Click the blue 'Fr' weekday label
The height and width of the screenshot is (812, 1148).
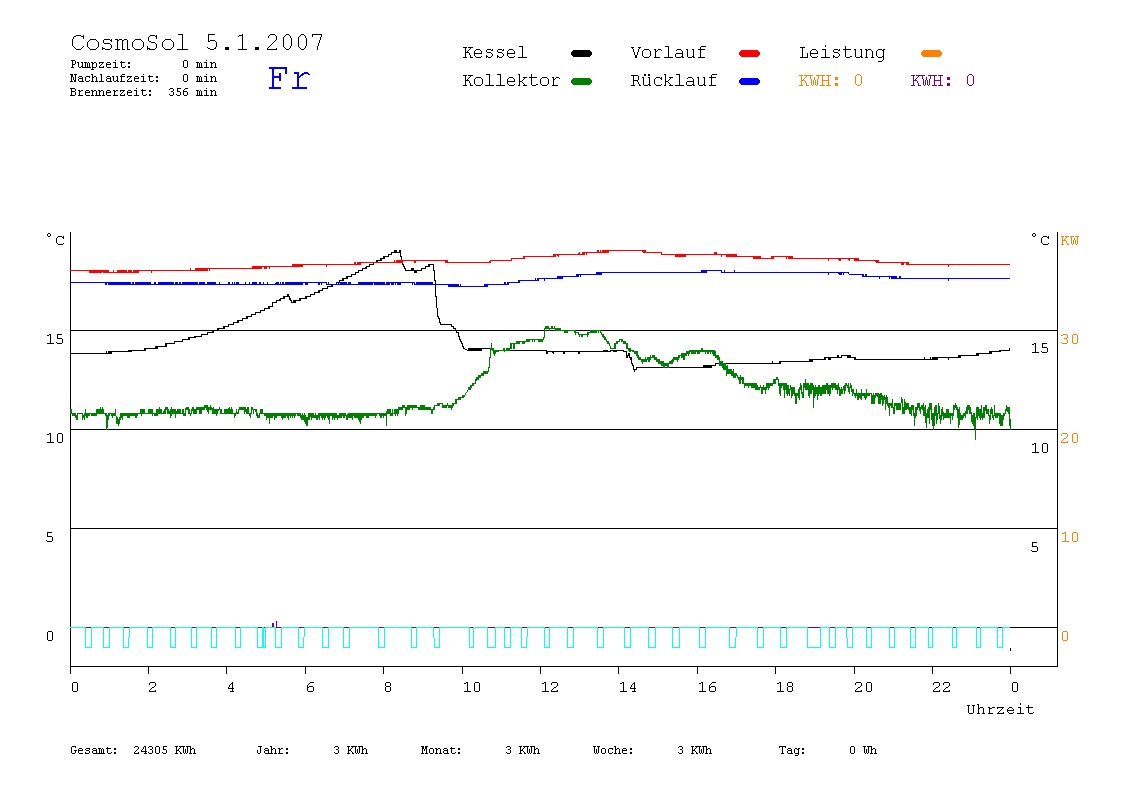pos(289,78)
